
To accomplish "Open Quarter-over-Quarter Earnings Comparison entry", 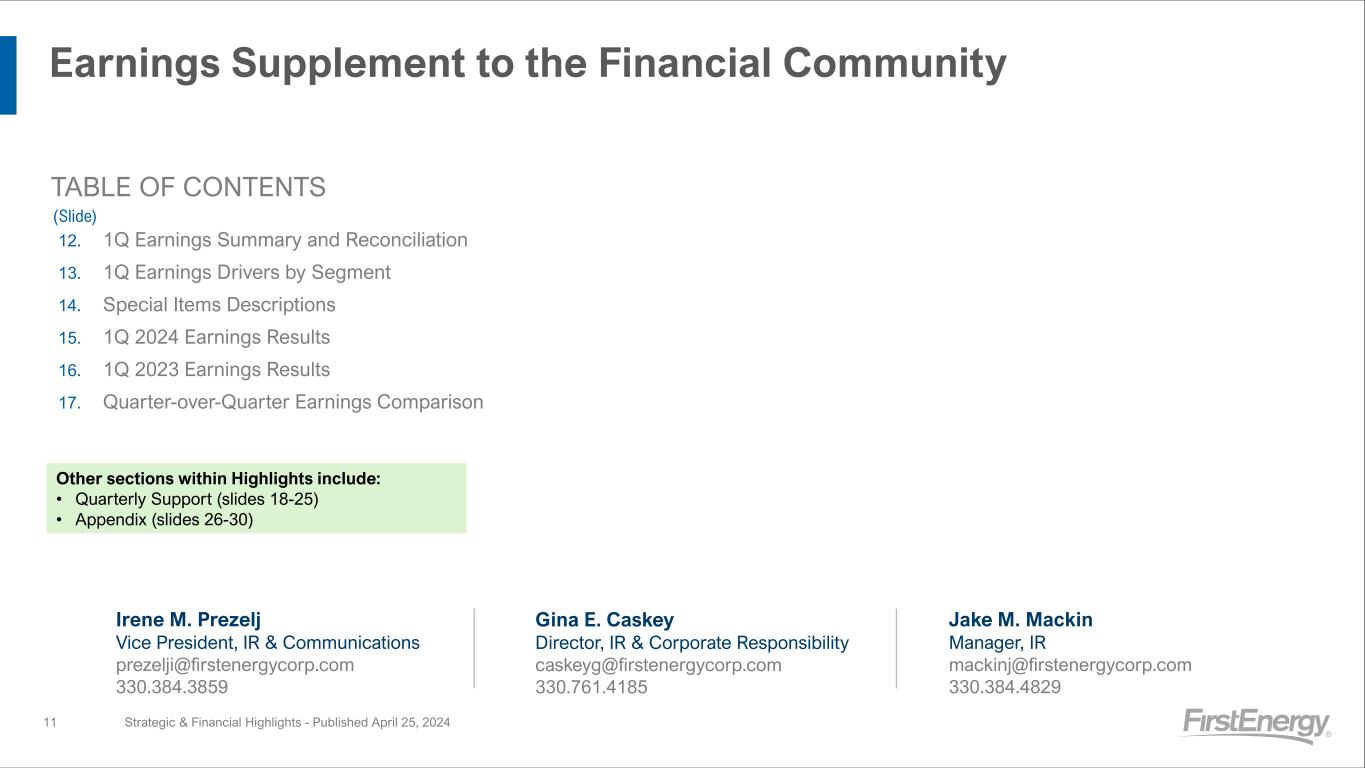I will coord(293,402).
